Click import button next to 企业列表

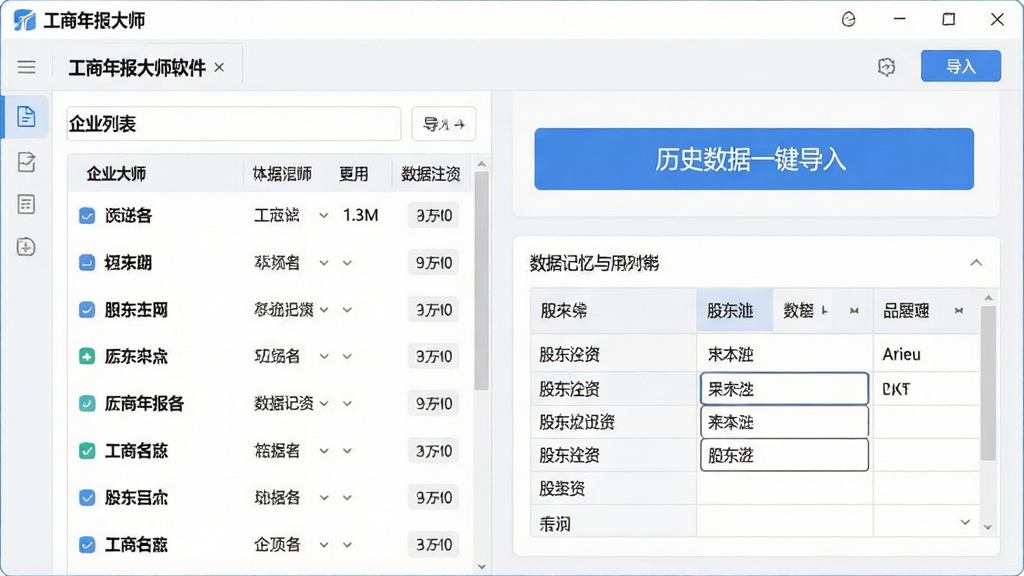[443, 123]
